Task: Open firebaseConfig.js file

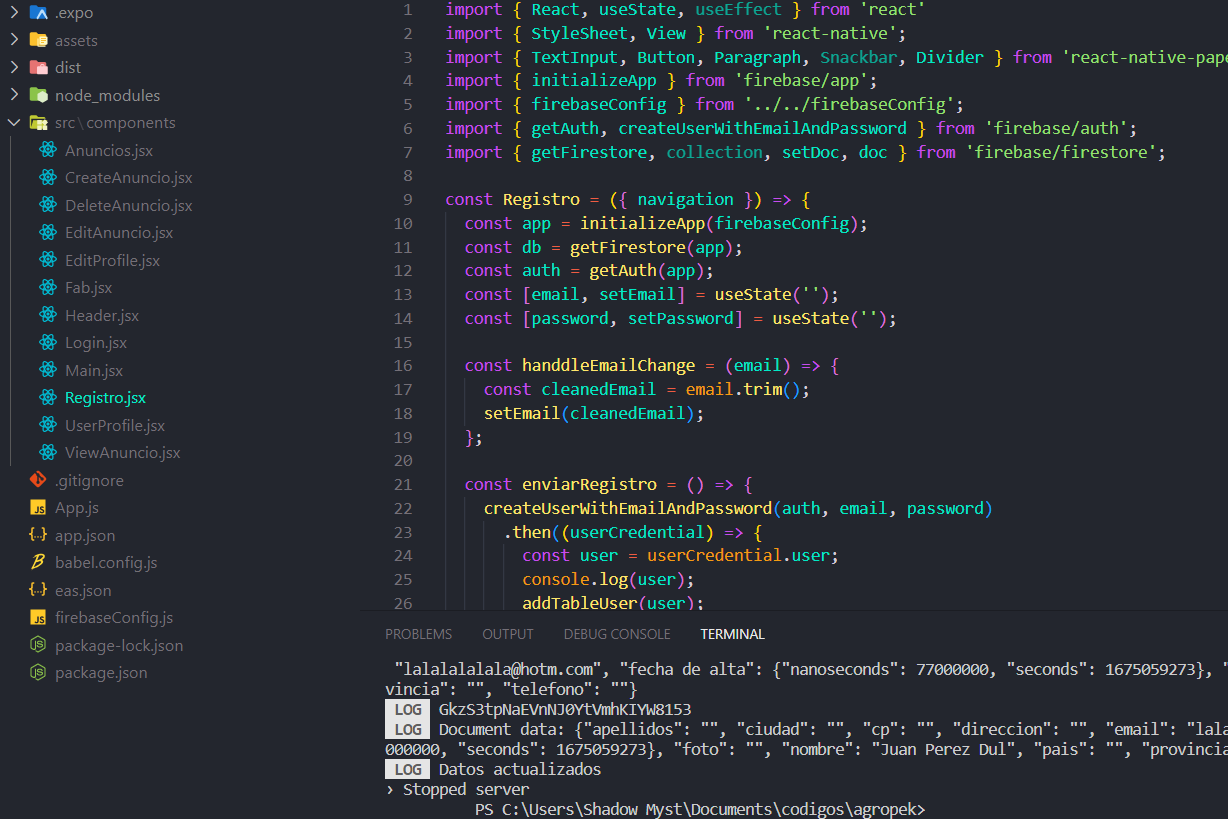Action: (x=114, y=618)
